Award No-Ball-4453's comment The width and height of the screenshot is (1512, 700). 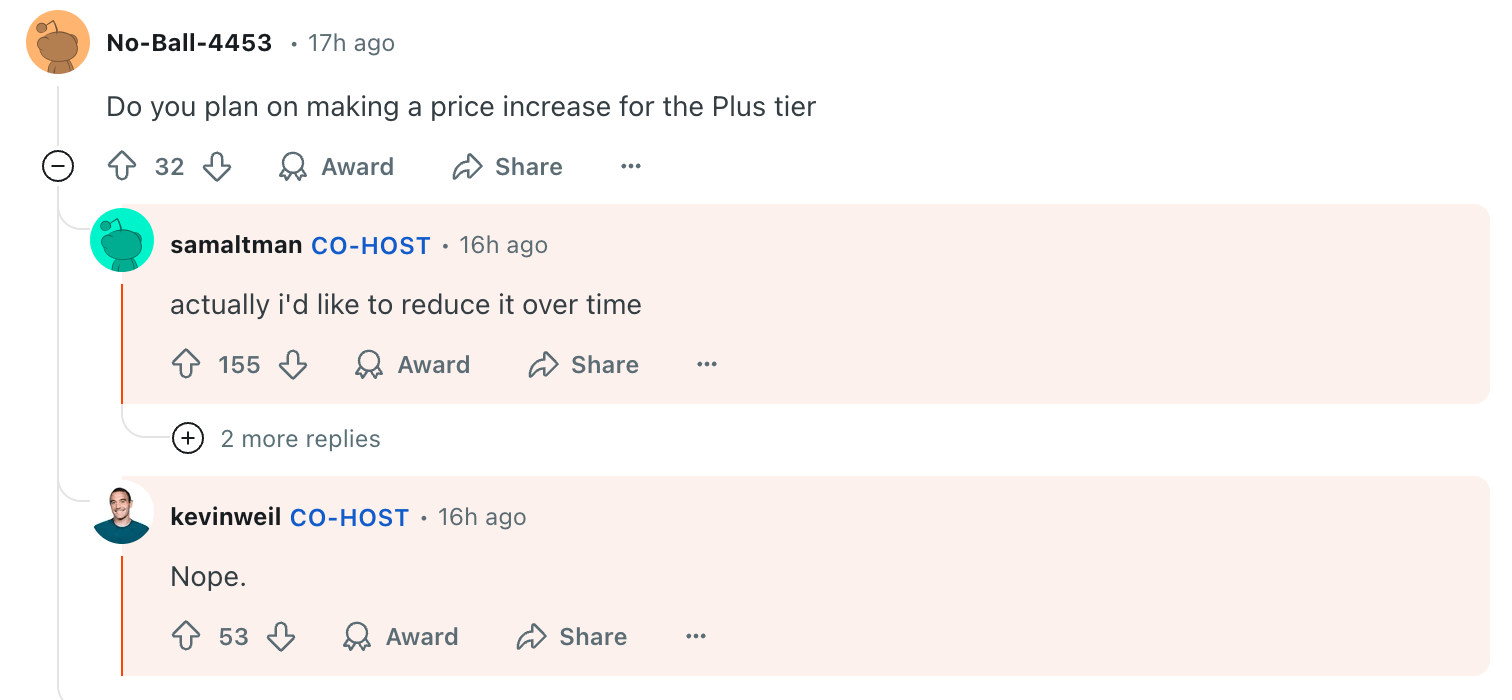point(336,167)
